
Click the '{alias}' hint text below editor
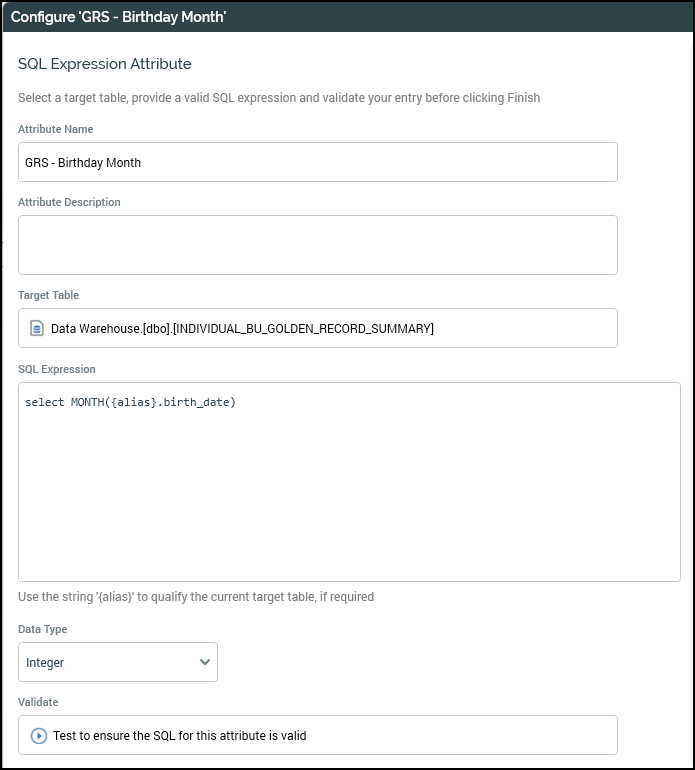click(196, 597)
